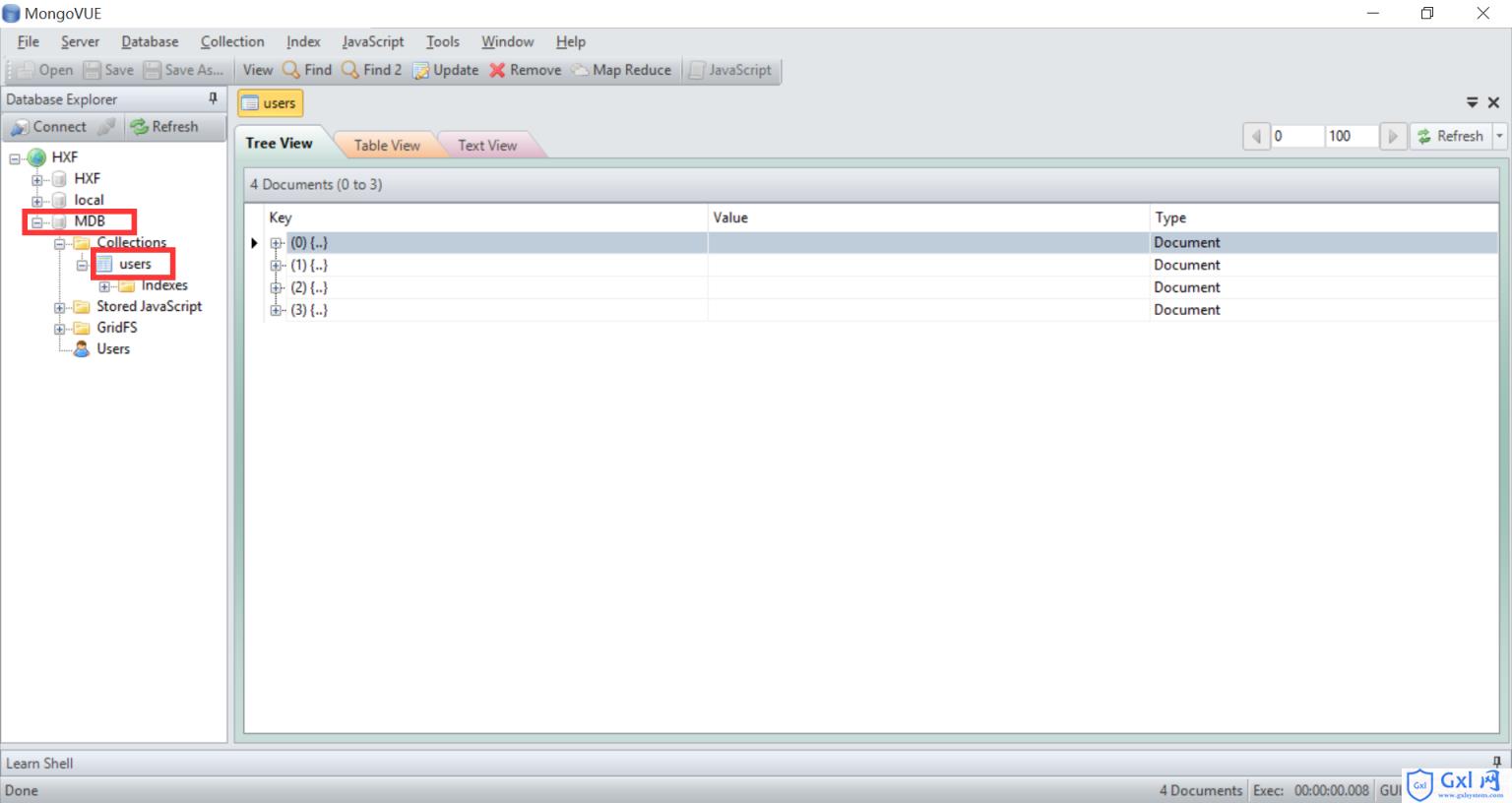Expand the local database node
The height and width of the screenshot is (803, 1512).
37,201
